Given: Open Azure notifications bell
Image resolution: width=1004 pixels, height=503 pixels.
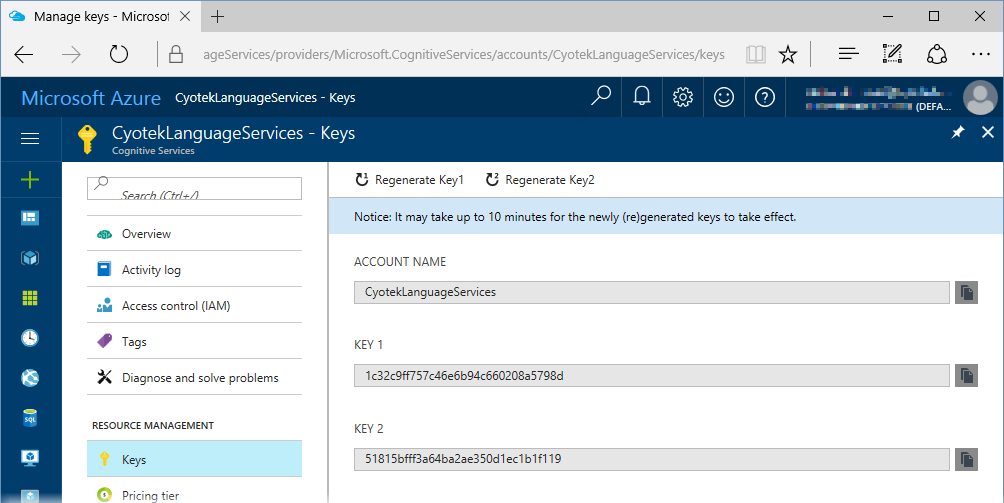Looking at the screenshot, I should [642, 97].
